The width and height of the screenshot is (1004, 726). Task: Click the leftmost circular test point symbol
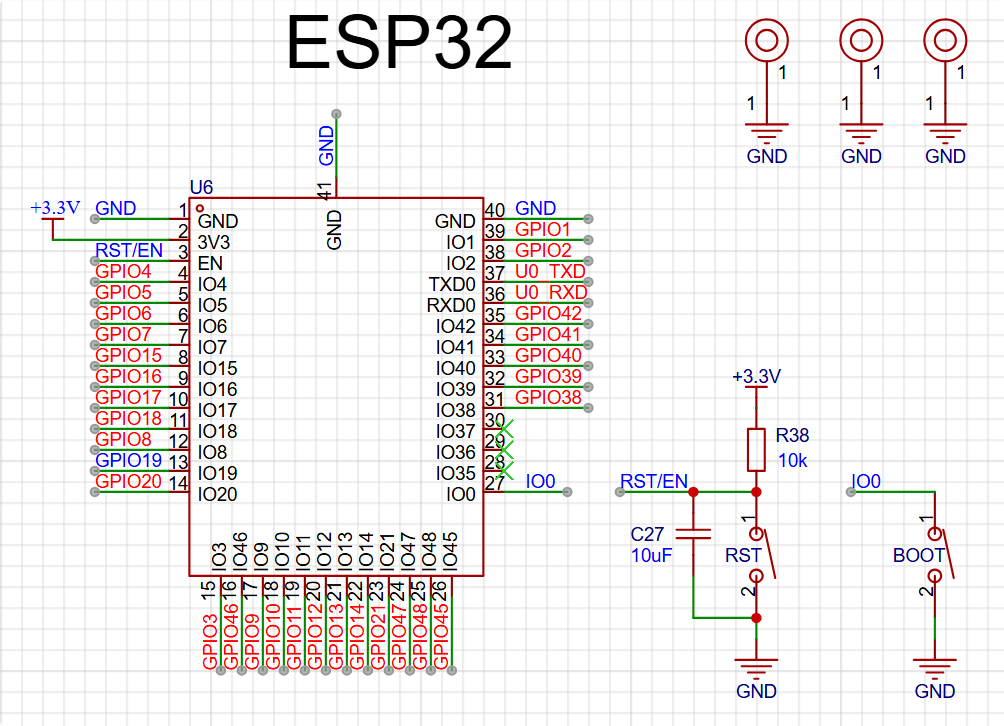point(766,40)
